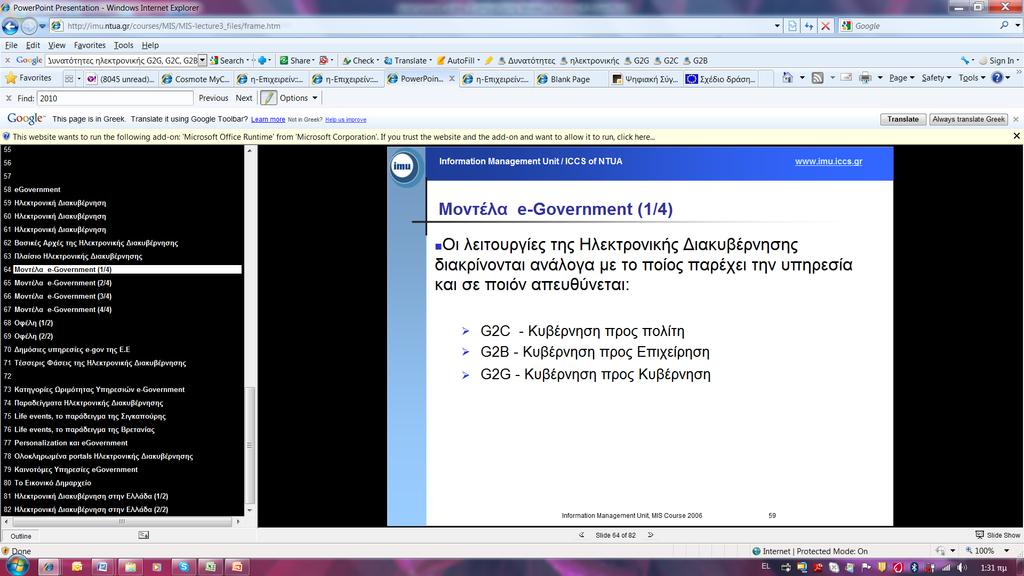
Task: Click the blue sidewiki icon in Google Toolbar
Action: tap(263, 61)
